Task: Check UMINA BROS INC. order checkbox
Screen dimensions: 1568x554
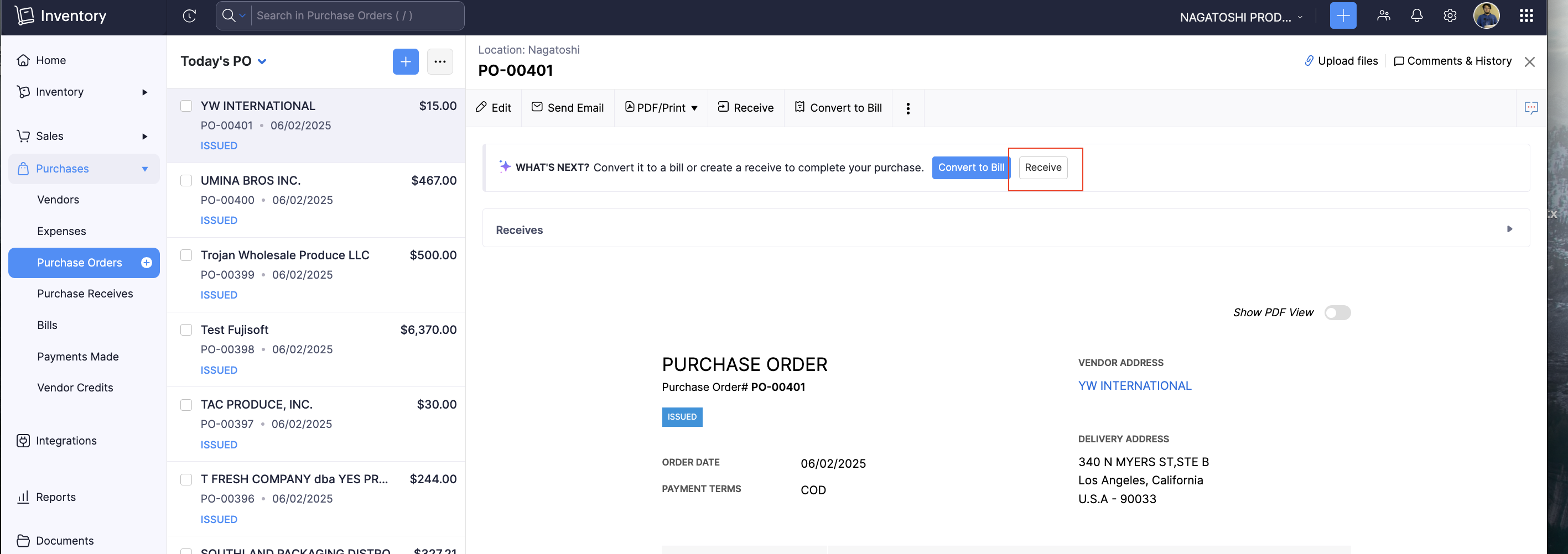Action: [186, 181]
